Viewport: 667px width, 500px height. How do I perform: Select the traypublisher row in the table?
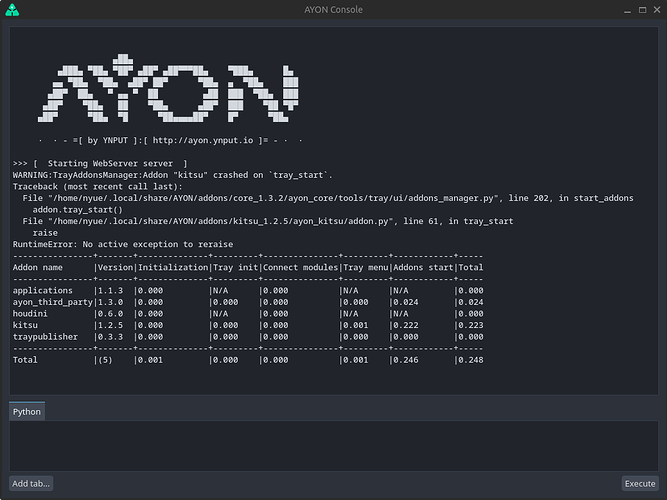pyautogui.click(x=247, y=337)
